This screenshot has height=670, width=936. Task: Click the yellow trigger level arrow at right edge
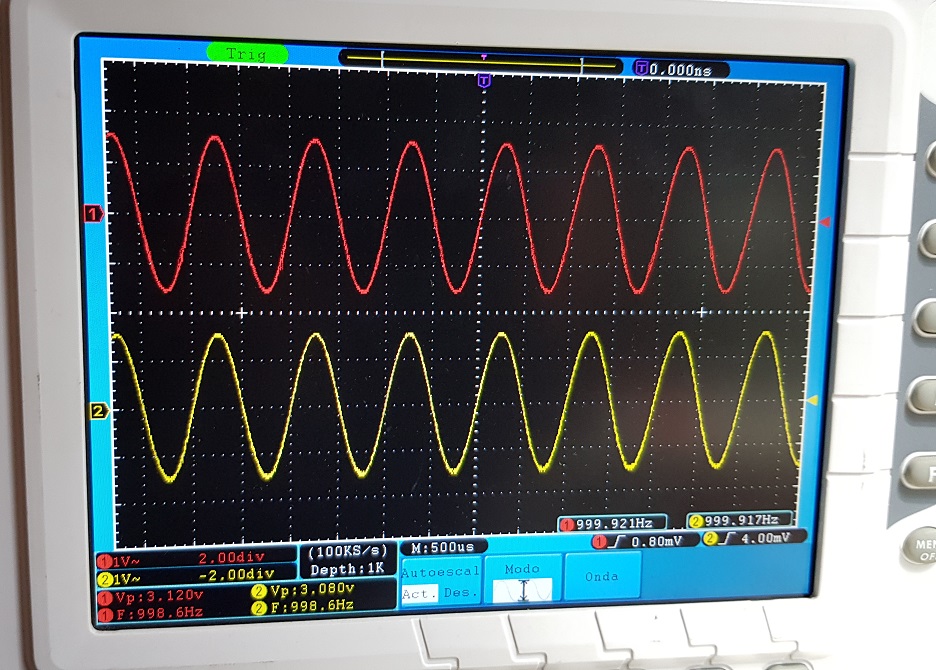click(x=812, y=400)
